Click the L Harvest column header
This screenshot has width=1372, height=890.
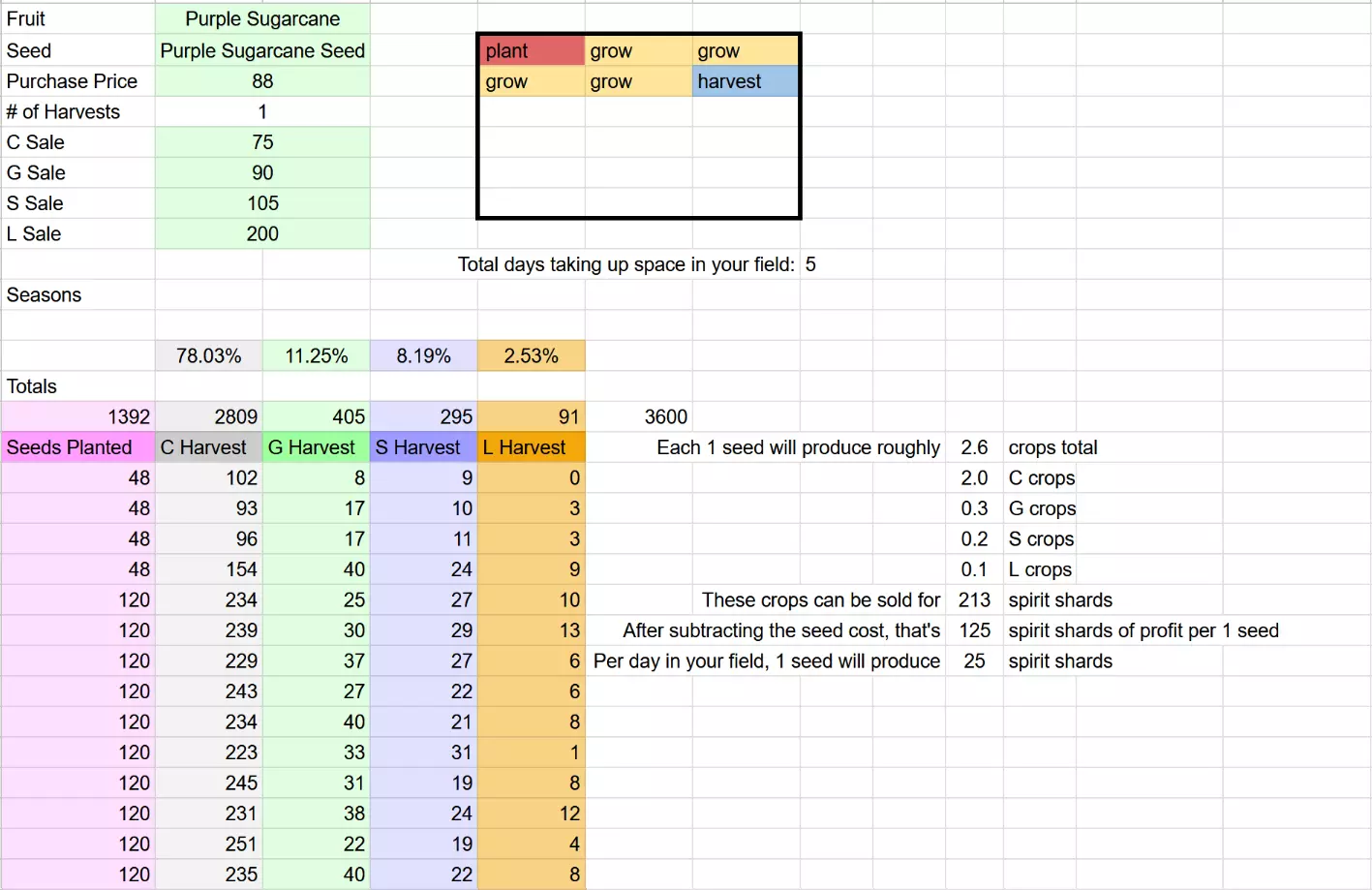[531, 447]
